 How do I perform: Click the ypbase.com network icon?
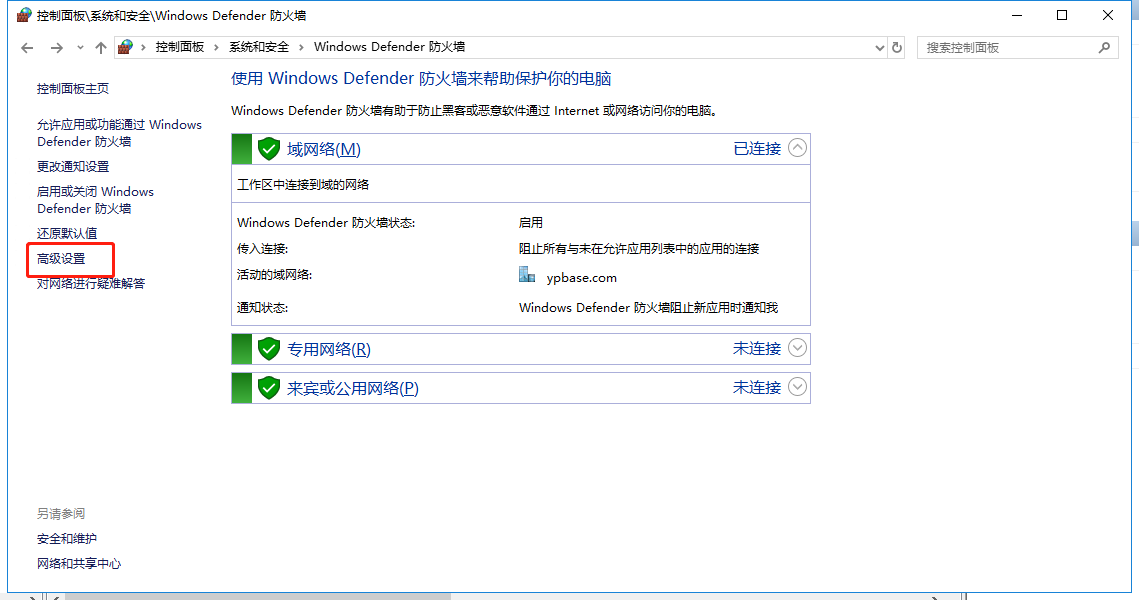click(528, 275)
